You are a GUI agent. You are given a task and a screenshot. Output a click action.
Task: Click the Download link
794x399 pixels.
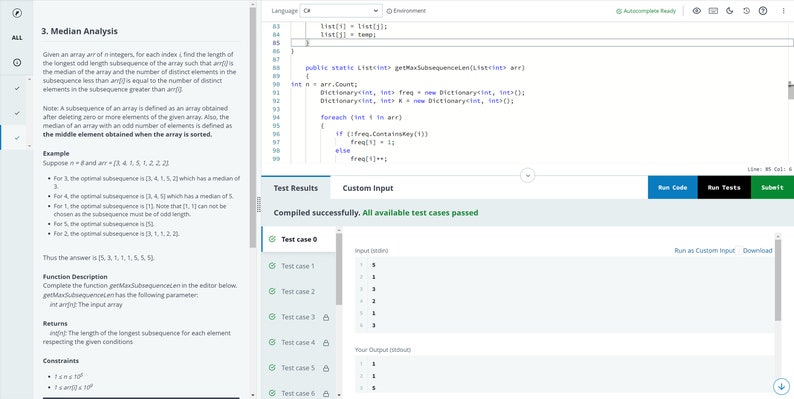click(758, 251)
